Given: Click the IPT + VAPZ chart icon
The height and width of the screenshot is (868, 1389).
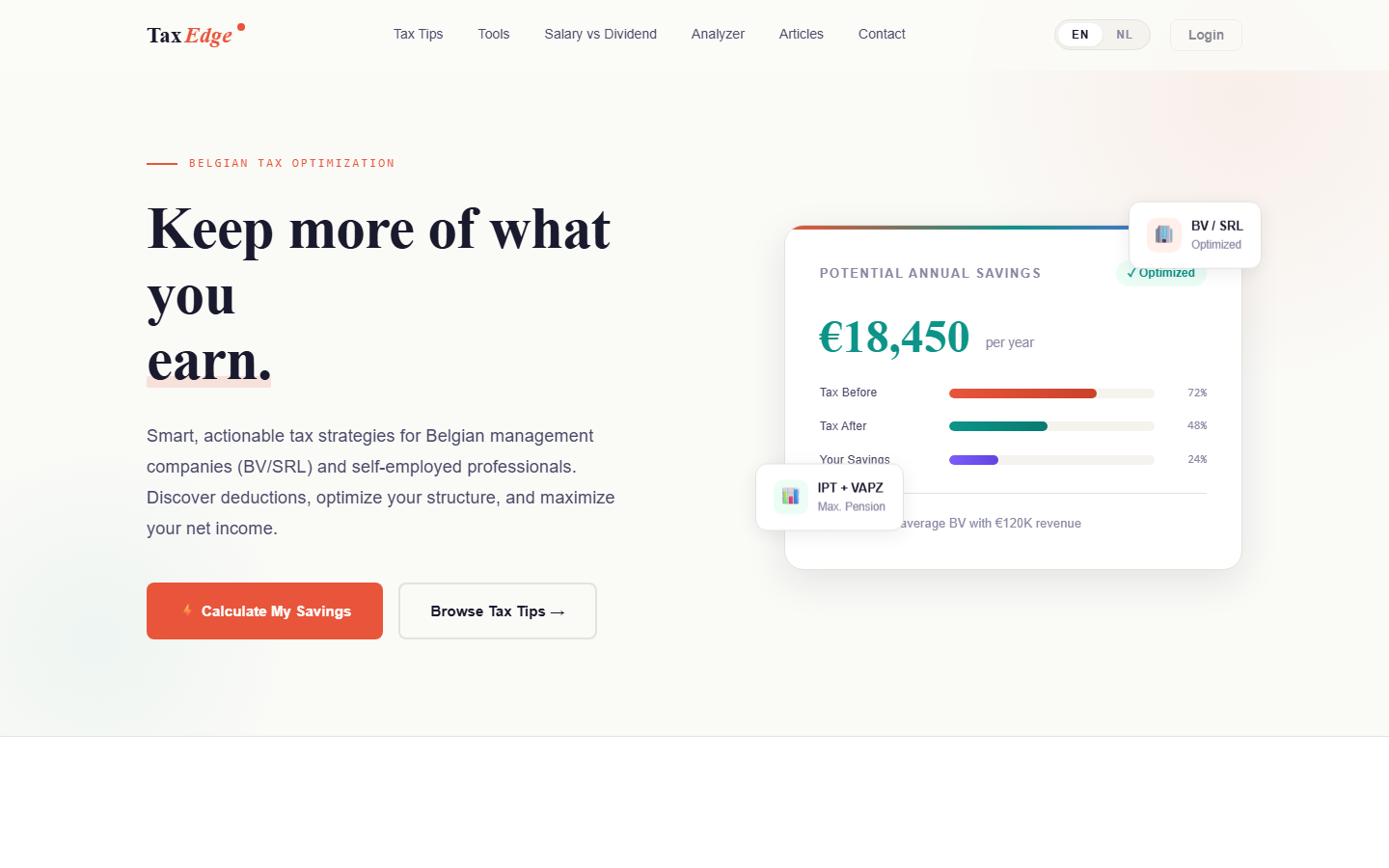Looking at the screenshot, I should [x=791, y=497].
